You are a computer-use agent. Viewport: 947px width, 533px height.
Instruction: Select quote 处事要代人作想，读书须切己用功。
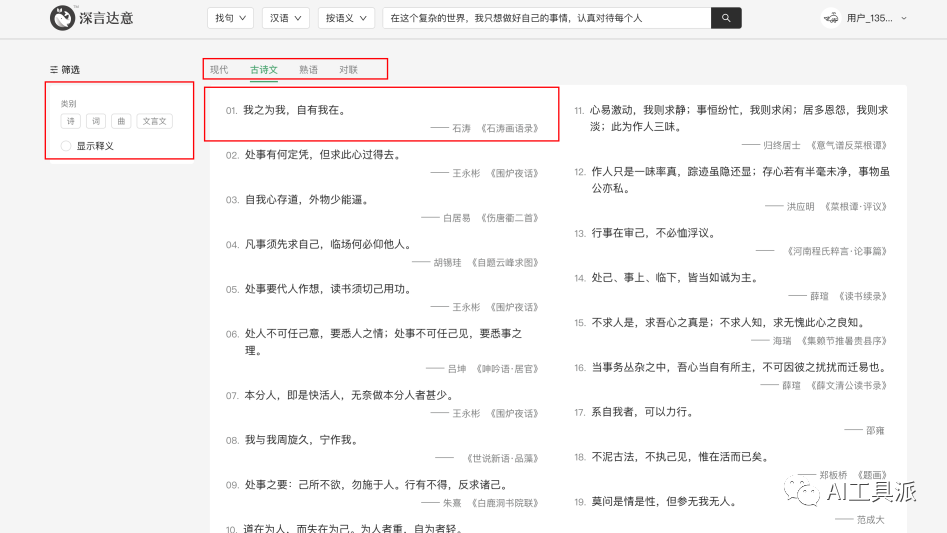(329, 289)
